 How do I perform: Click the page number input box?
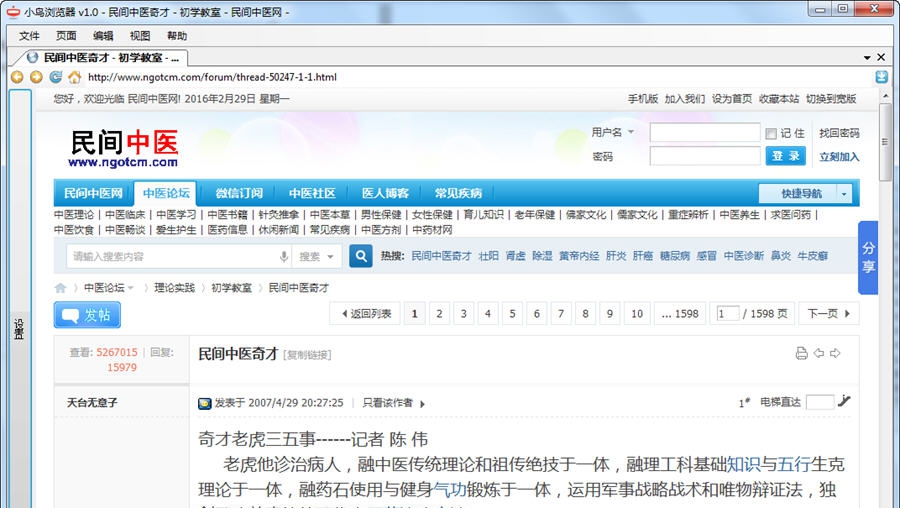click(727, 313)
